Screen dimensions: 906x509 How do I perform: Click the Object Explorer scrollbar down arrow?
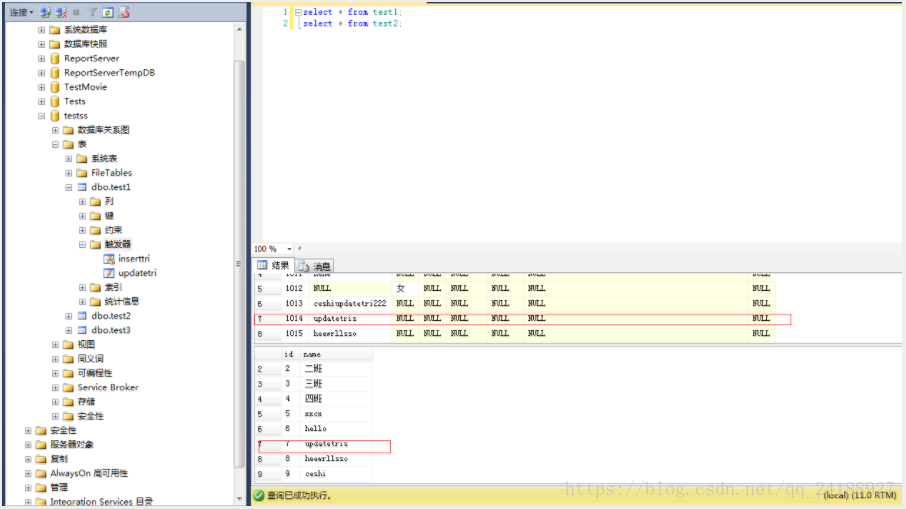coord(239,499)
